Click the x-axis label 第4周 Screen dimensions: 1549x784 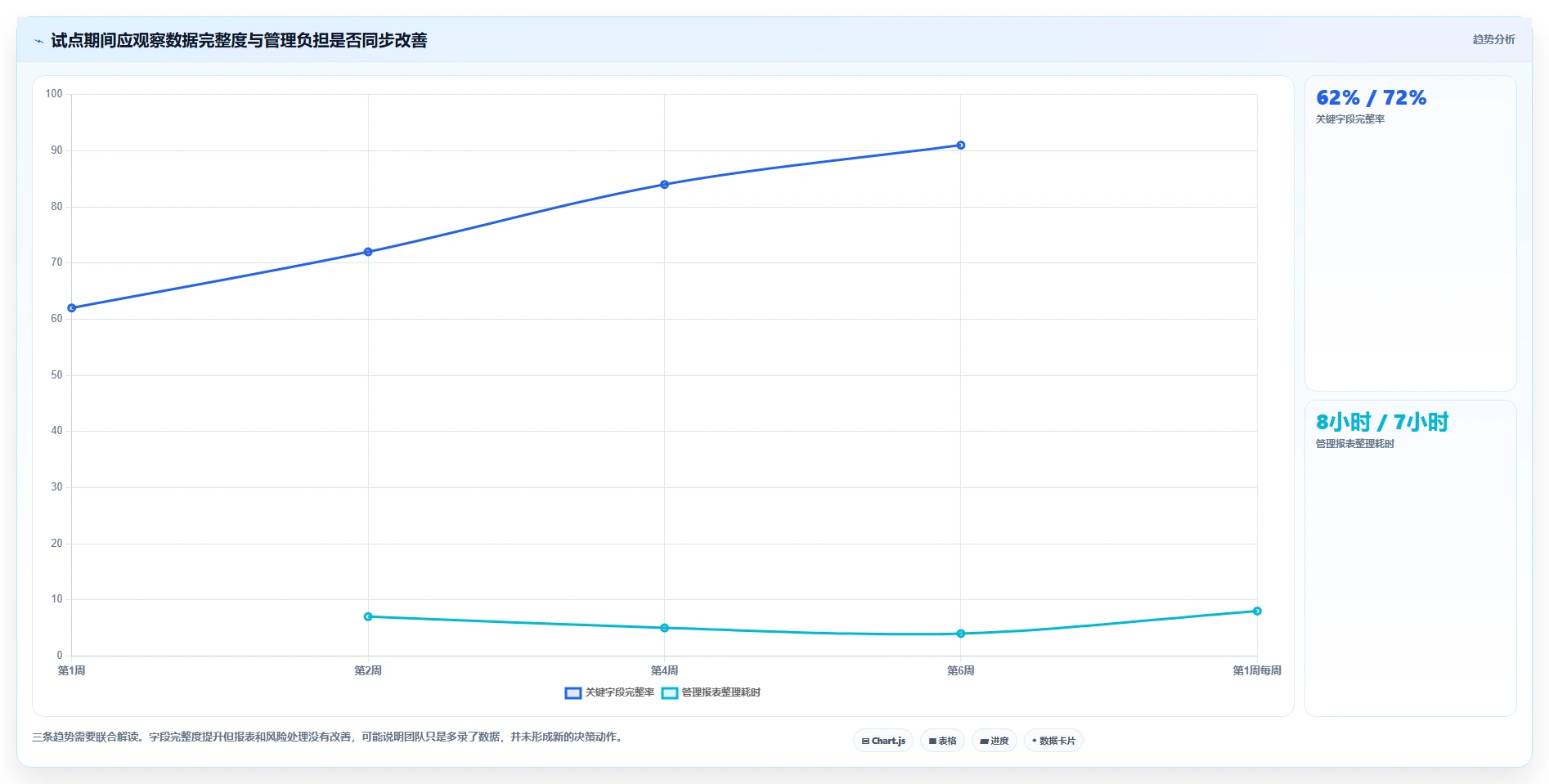[x=664, y=670]
